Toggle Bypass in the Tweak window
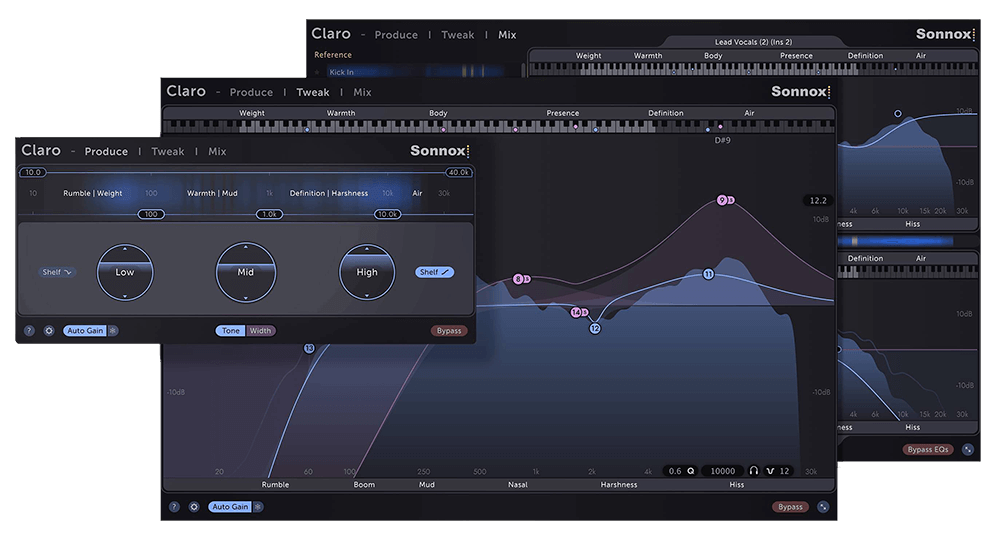 coord(790,507)
